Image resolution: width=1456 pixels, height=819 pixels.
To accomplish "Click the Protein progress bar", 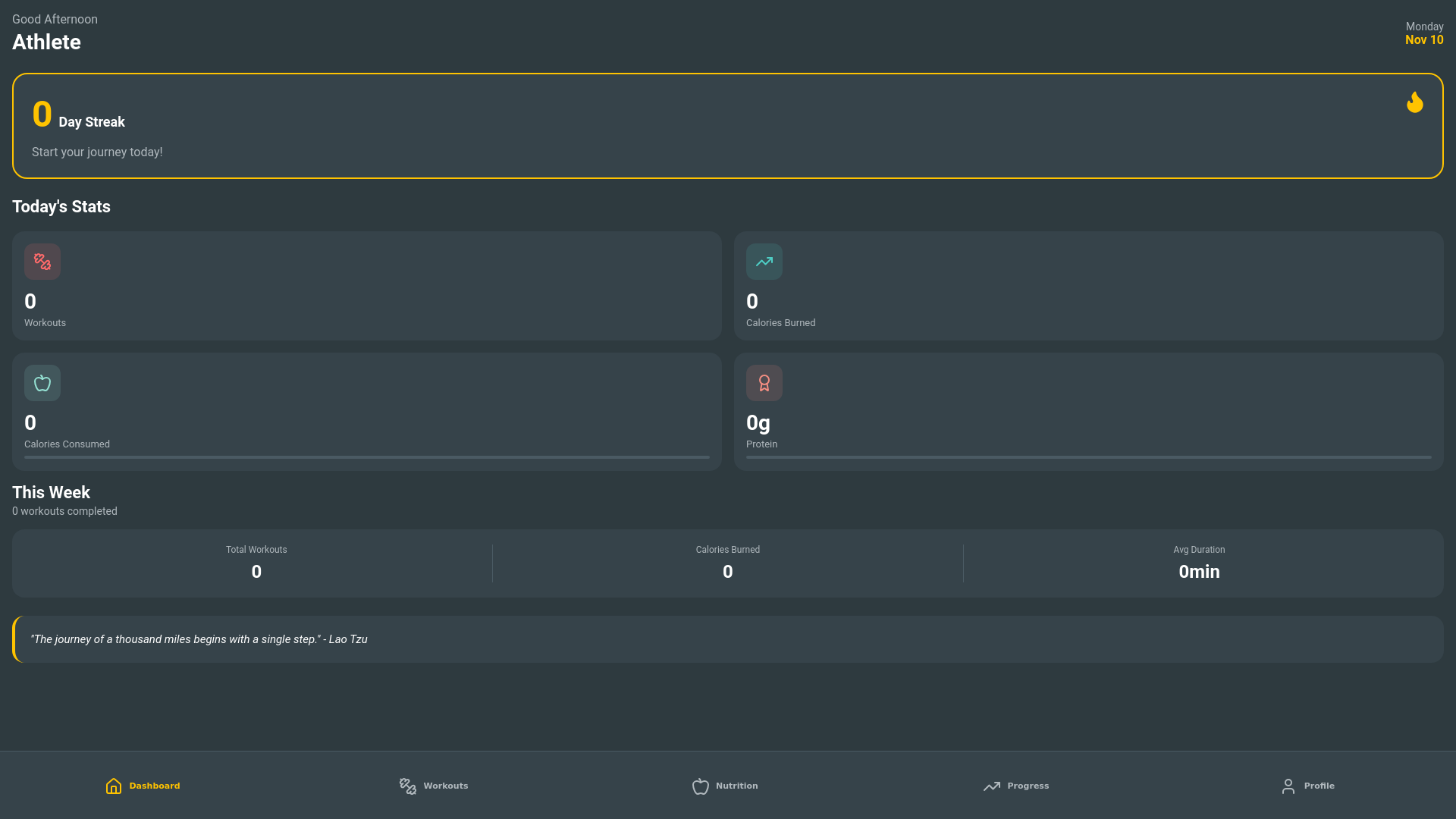I will point(1089,457).
